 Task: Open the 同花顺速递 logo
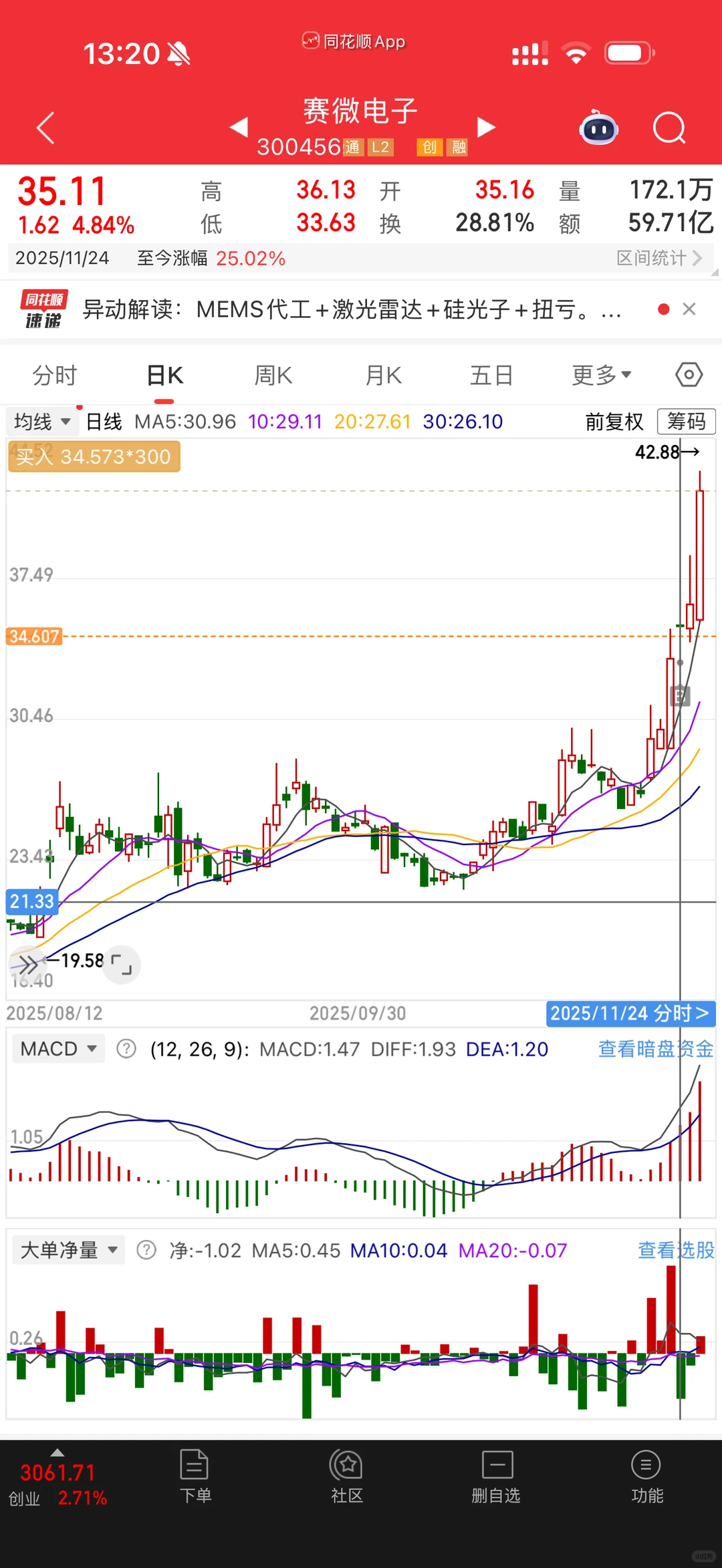(43, 309)
